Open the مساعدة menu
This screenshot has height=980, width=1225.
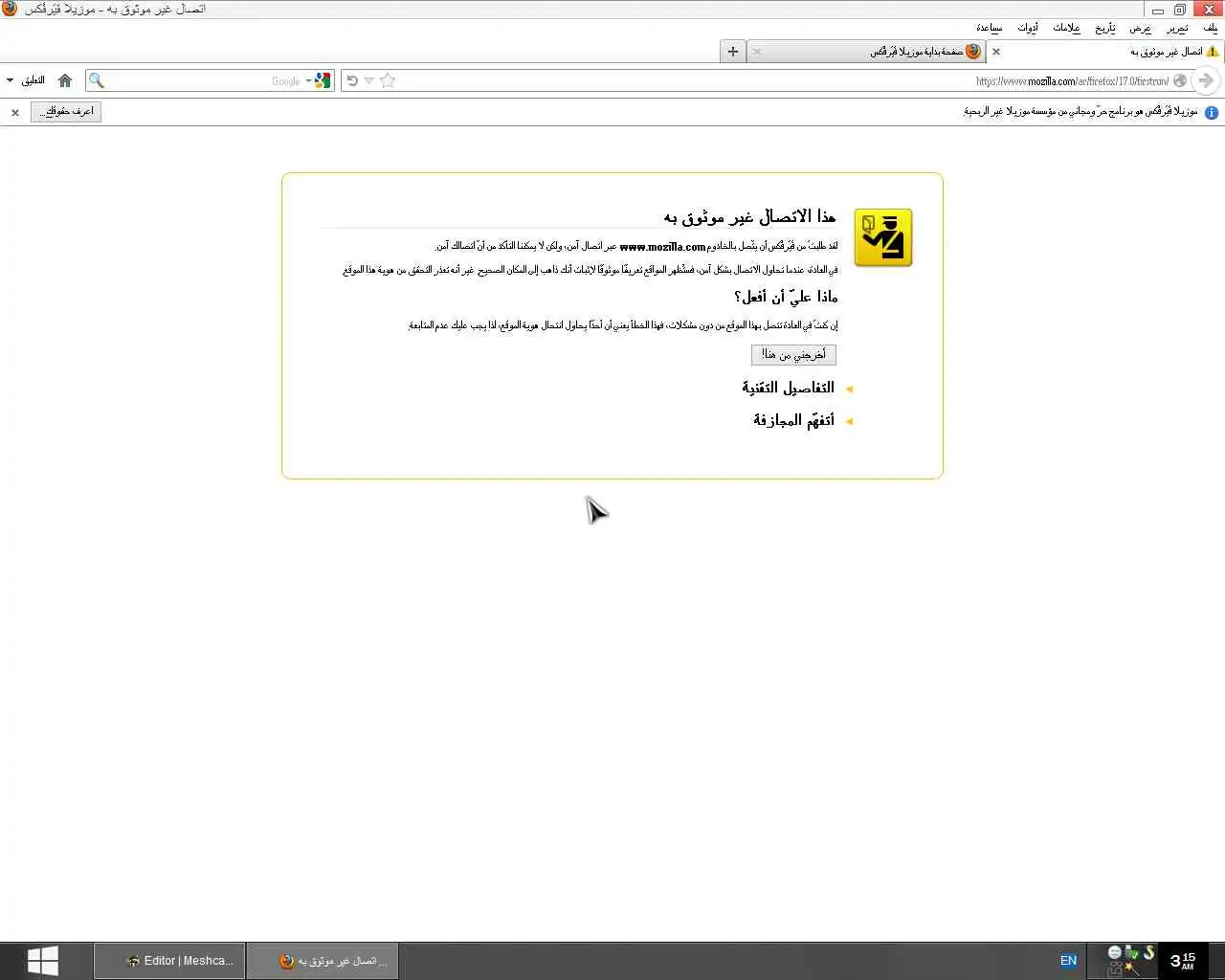(990, 28)
